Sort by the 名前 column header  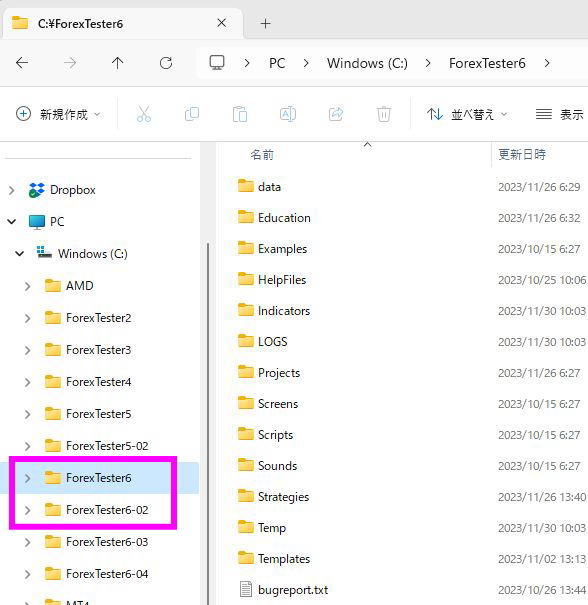pos(262,155)
